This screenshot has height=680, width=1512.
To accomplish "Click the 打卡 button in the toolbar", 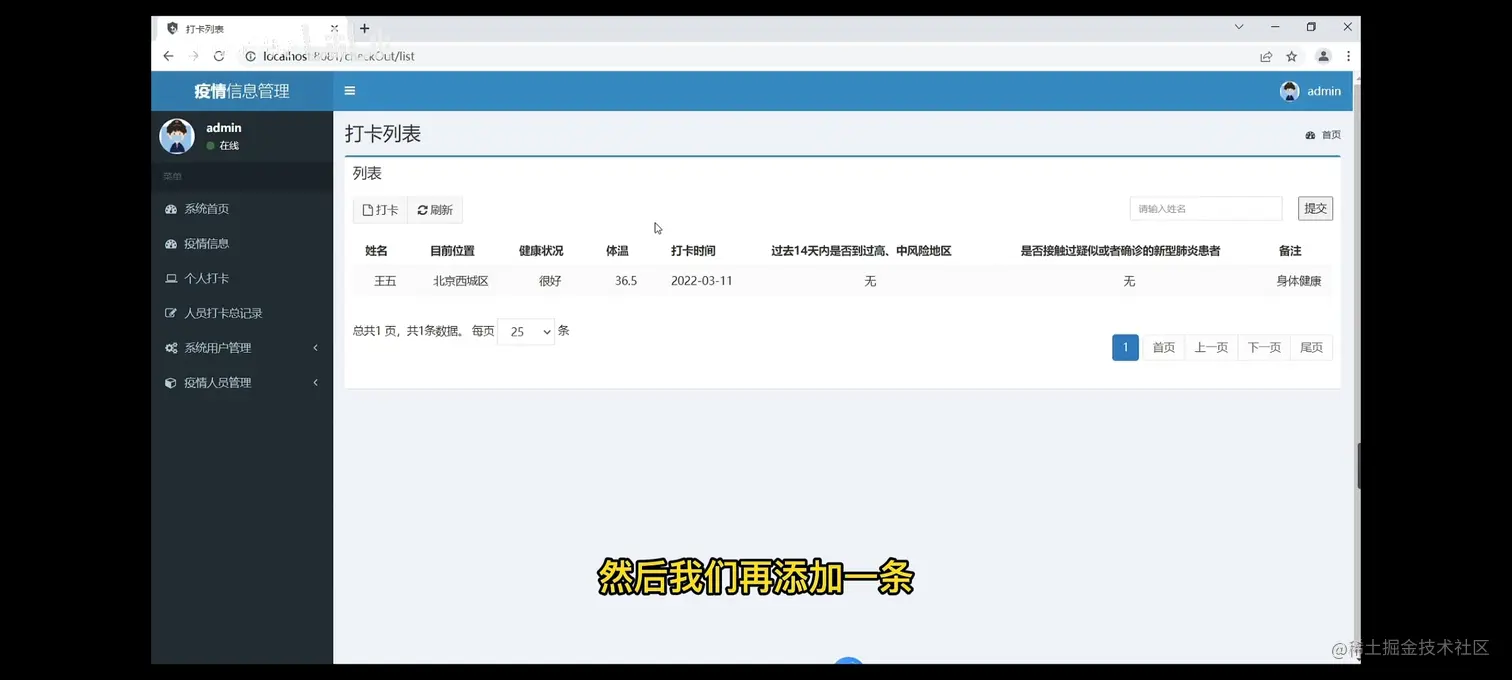I will coord(380,210).
